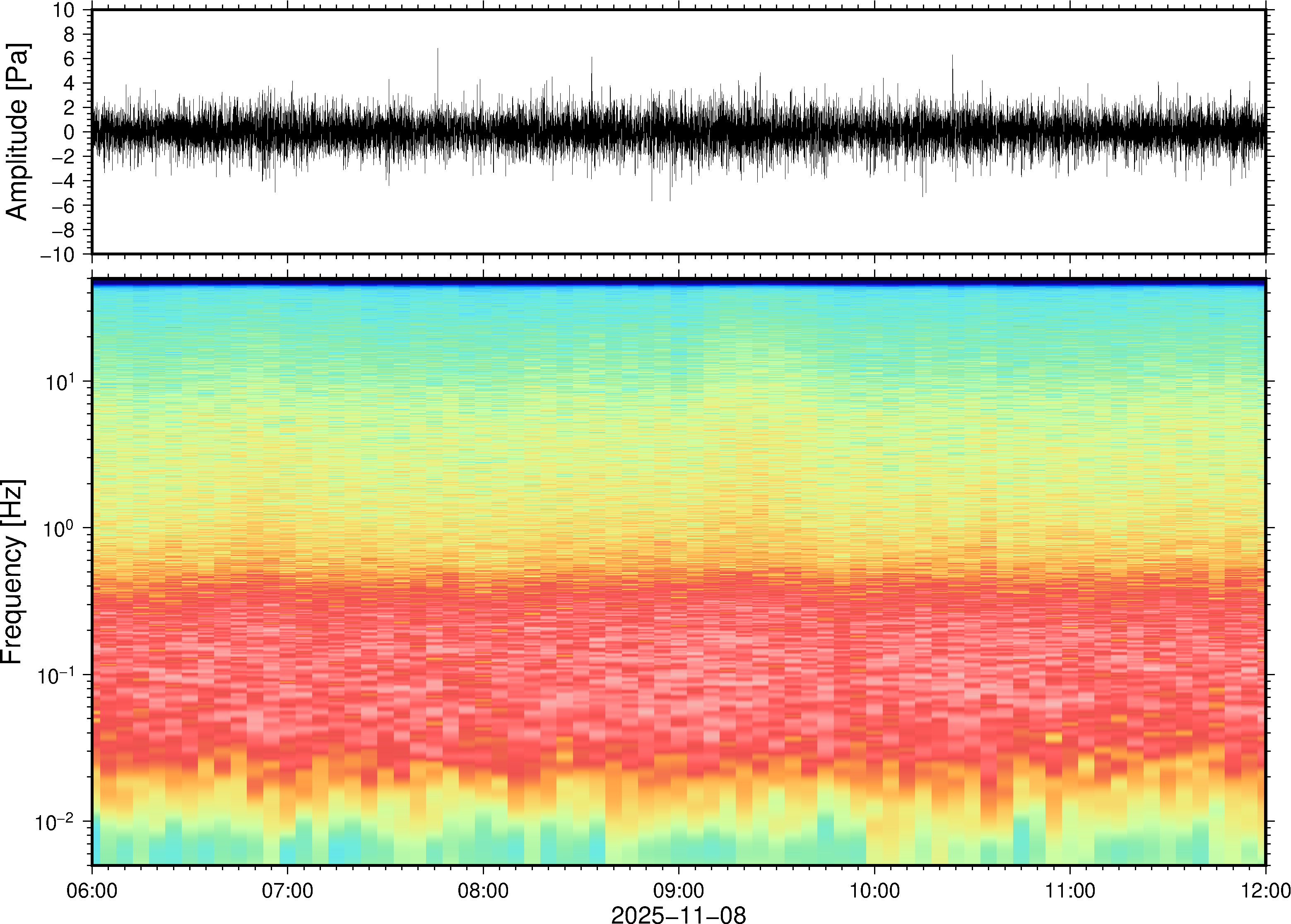Click the 10:00 time axis label

coord(874,890)
